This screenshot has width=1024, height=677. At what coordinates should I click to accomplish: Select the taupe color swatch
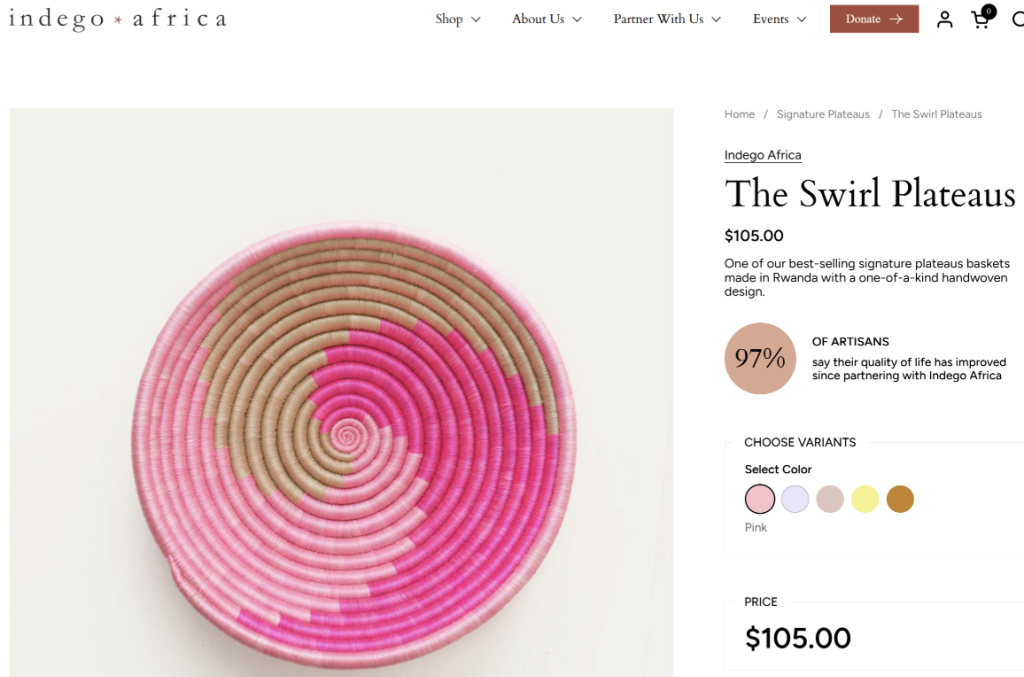pos(830,499)
